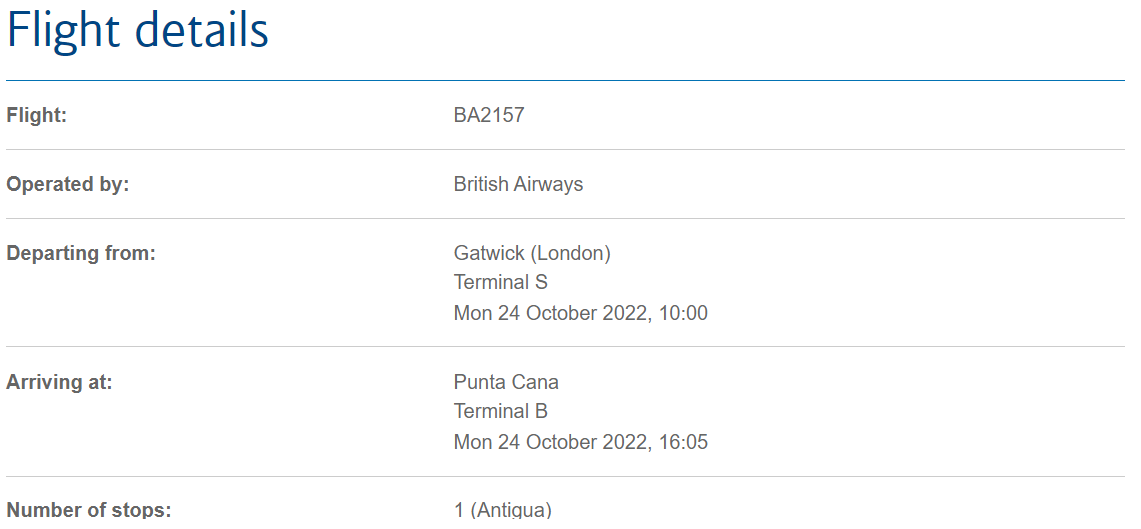Select the Terminal S text

click(x=501, y=282)
